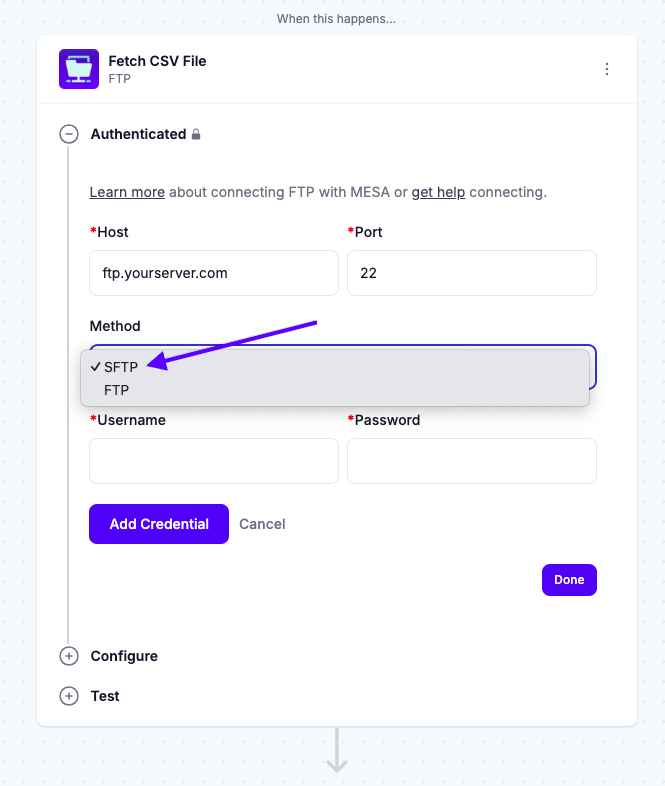Open the Learn more link
This screenshot has height=786, width=665.
[127, 192]
